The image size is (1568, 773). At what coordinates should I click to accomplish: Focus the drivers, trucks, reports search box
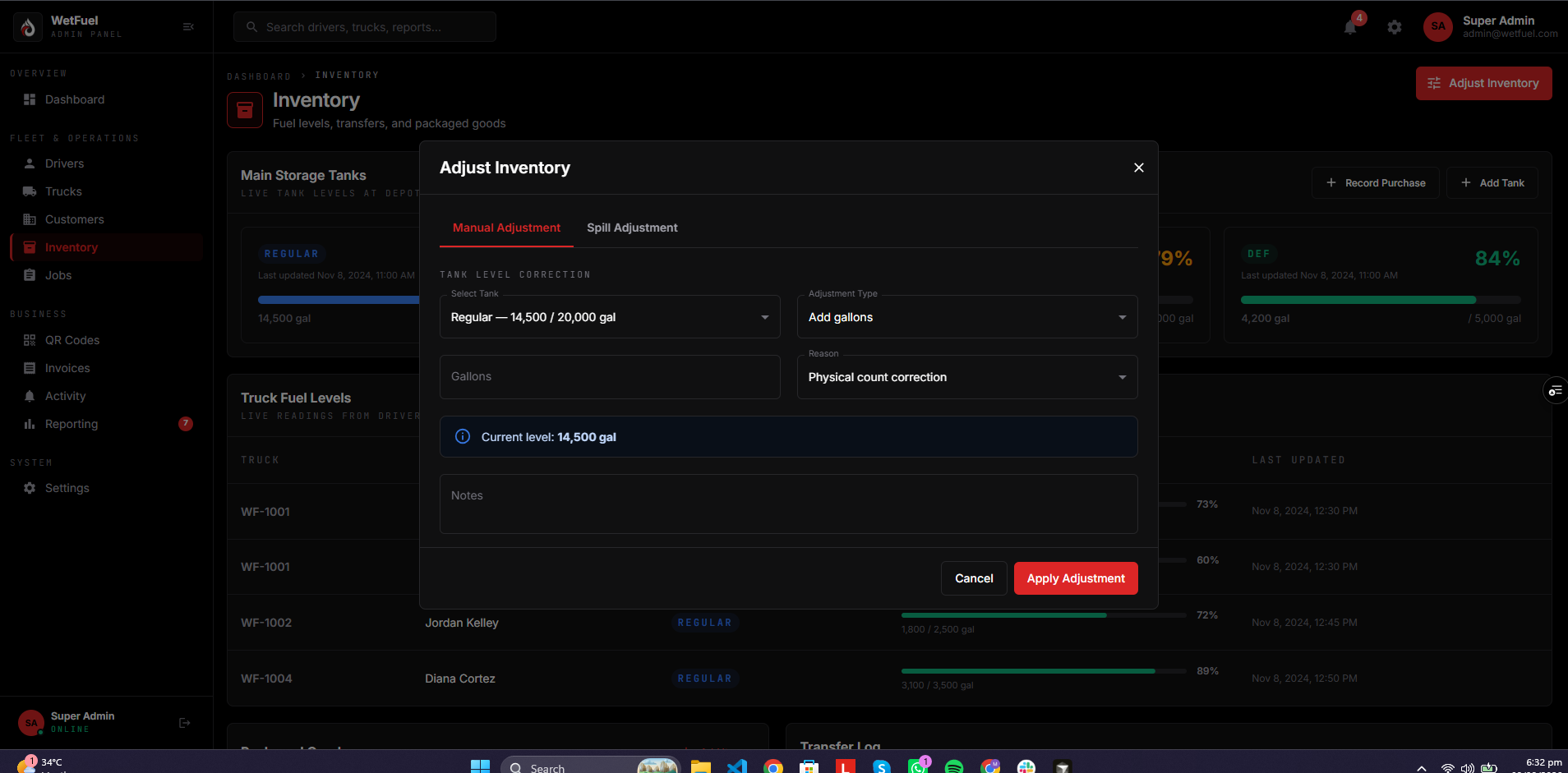[x=365, y=27]
